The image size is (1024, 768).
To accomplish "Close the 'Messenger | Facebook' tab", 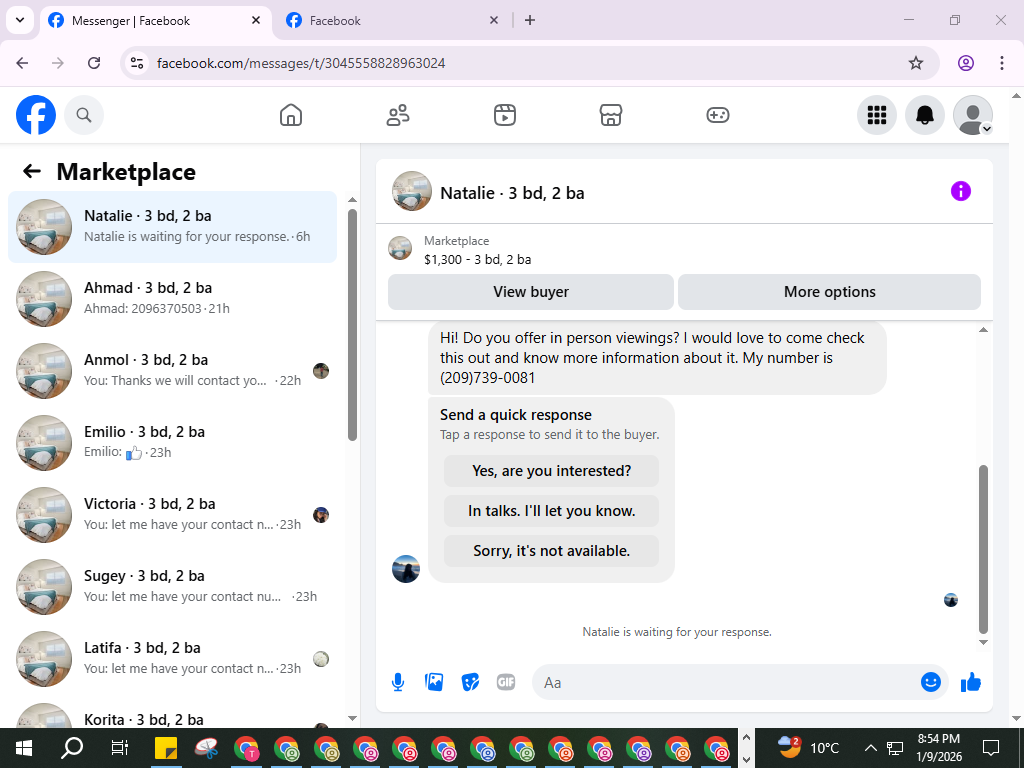I will pyautogui.click(x=256, y=20).
